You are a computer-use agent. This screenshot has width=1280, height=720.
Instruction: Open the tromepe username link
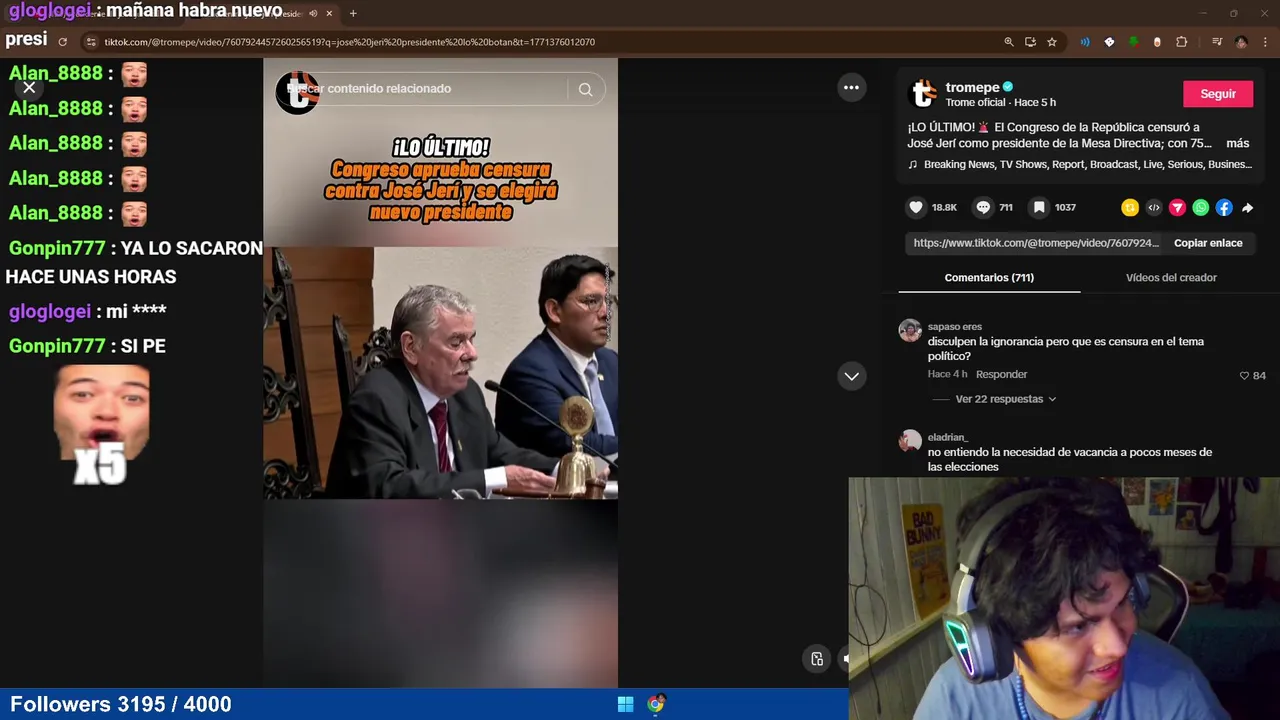coord(972,87)
